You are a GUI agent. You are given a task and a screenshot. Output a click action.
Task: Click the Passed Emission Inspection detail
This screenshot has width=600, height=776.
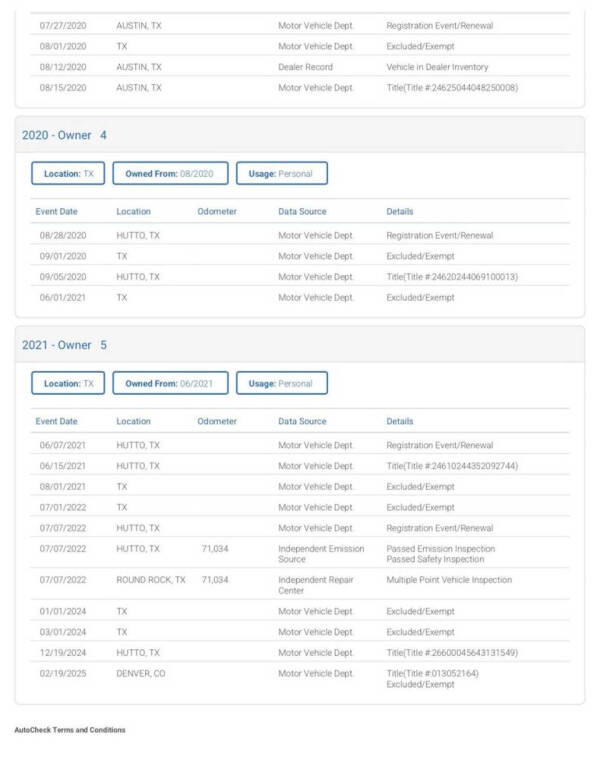pos(440,549)
